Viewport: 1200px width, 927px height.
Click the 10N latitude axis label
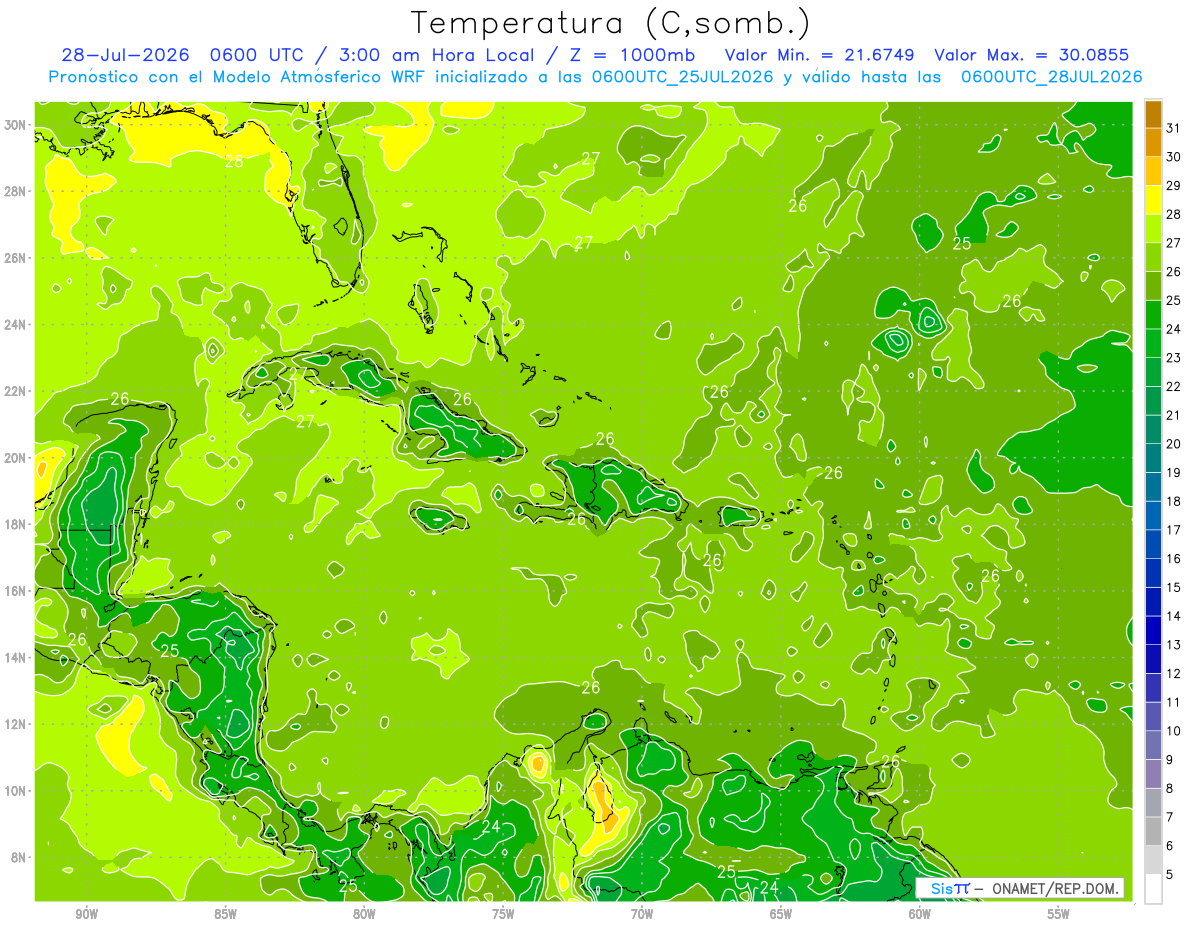pyautogui.click(x=17, y=791)
